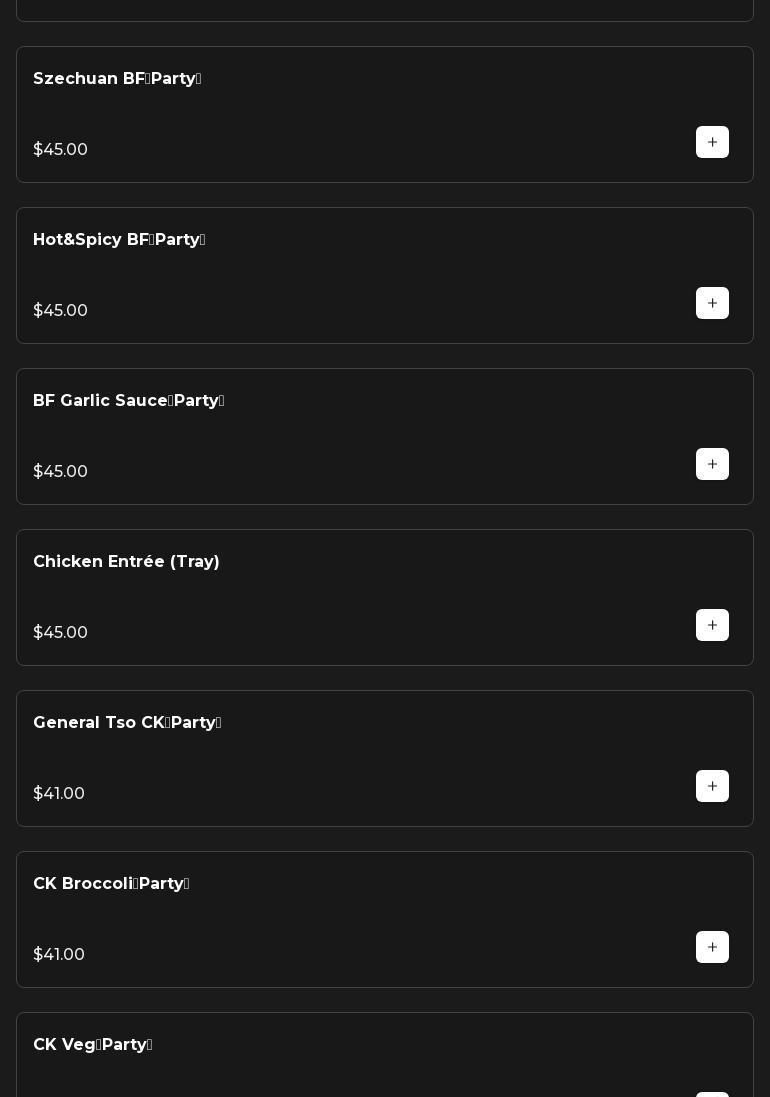The height and width of the screenshot is (1097, 770).
Task: Add Szechuan BF Party to cart
Action: coord(712,142)
